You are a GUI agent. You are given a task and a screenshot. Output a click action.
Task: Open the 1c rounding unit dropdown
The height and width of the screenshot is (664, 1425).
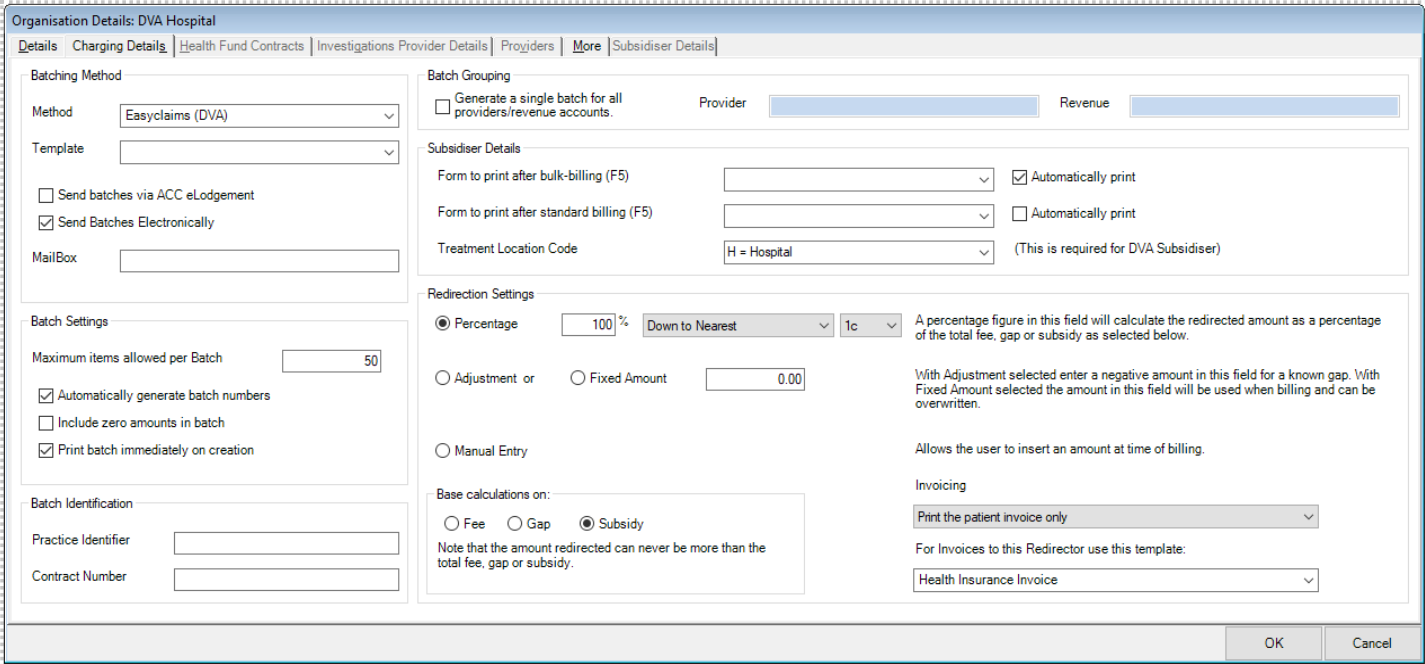pos(871,325)
